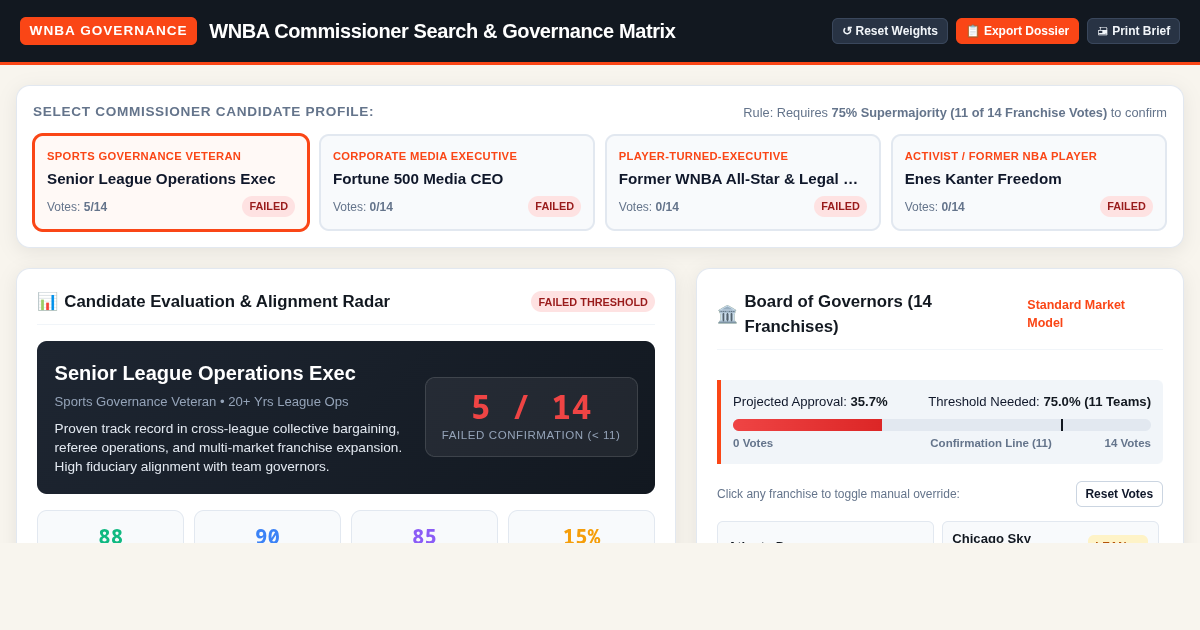Click the WNBA Governance logo badge
Viewport: 1200px width, 630px height.
108,31
